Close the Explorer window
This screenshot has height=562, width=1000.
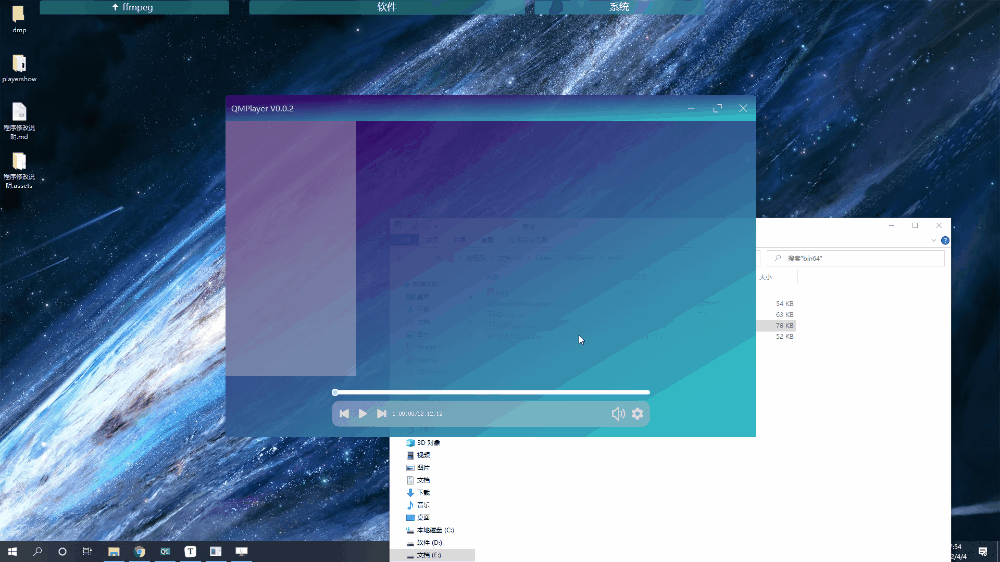tap(939, 226)
